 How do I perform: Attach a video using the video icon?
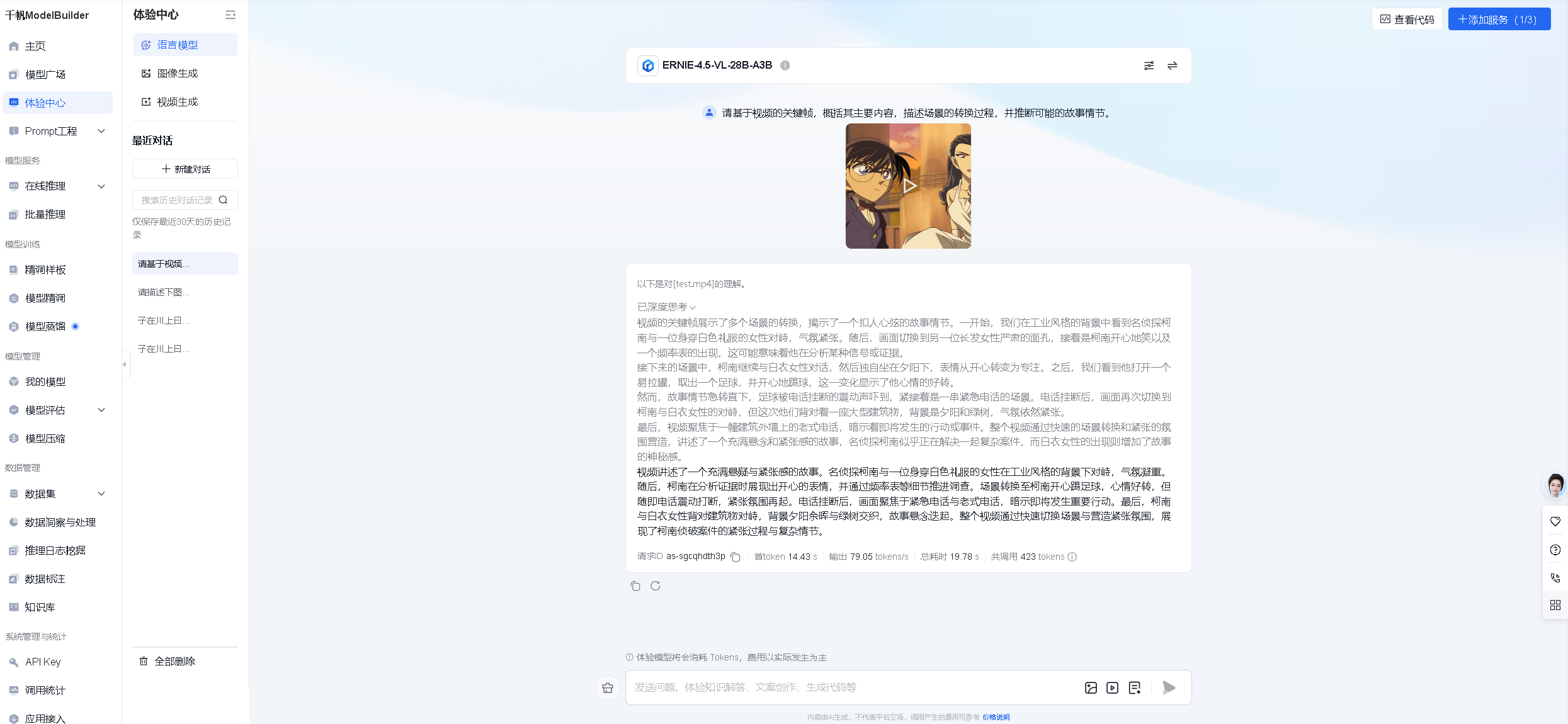1113,688
